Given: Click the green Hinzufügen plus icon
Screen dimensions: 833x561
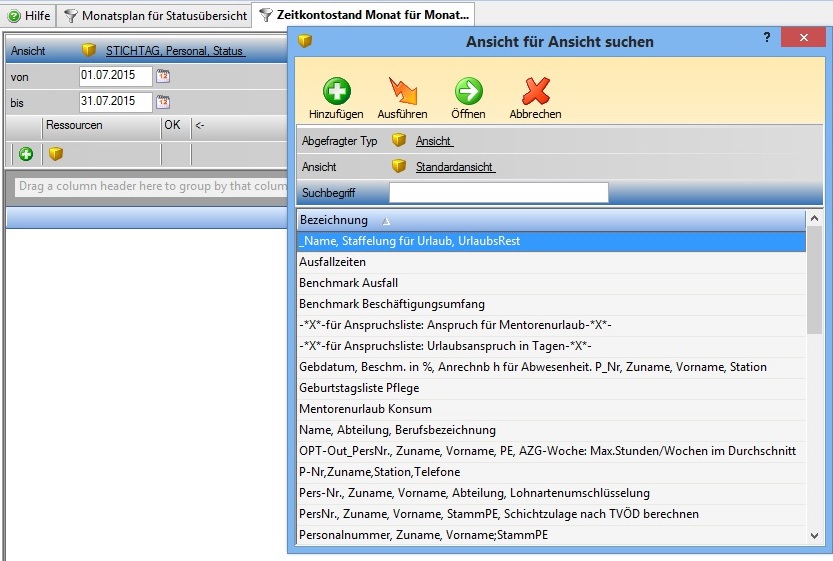Looking at the screenshot, I should point(335,91).
